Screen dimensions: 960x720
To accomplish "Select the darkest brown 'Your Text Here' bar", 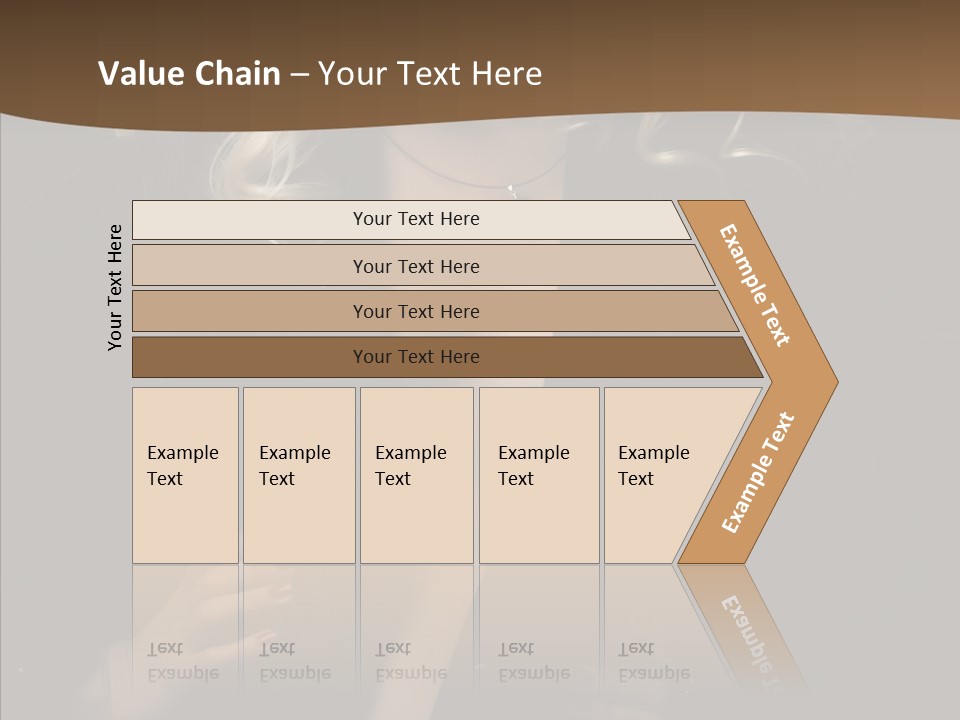I will (x=416, y=357).
